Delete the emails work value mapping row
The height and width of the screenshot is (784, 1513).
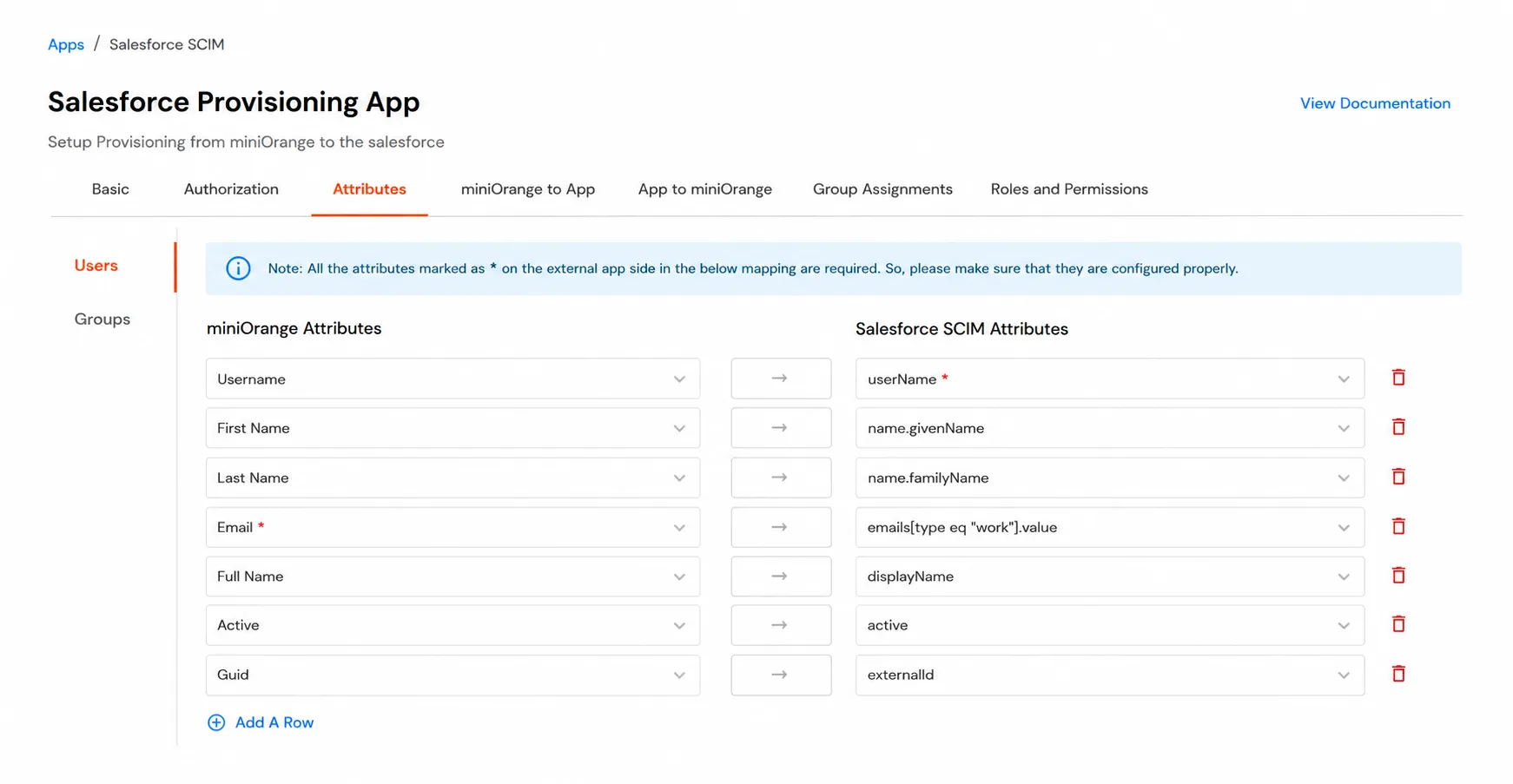click(x=1398, y=526)
